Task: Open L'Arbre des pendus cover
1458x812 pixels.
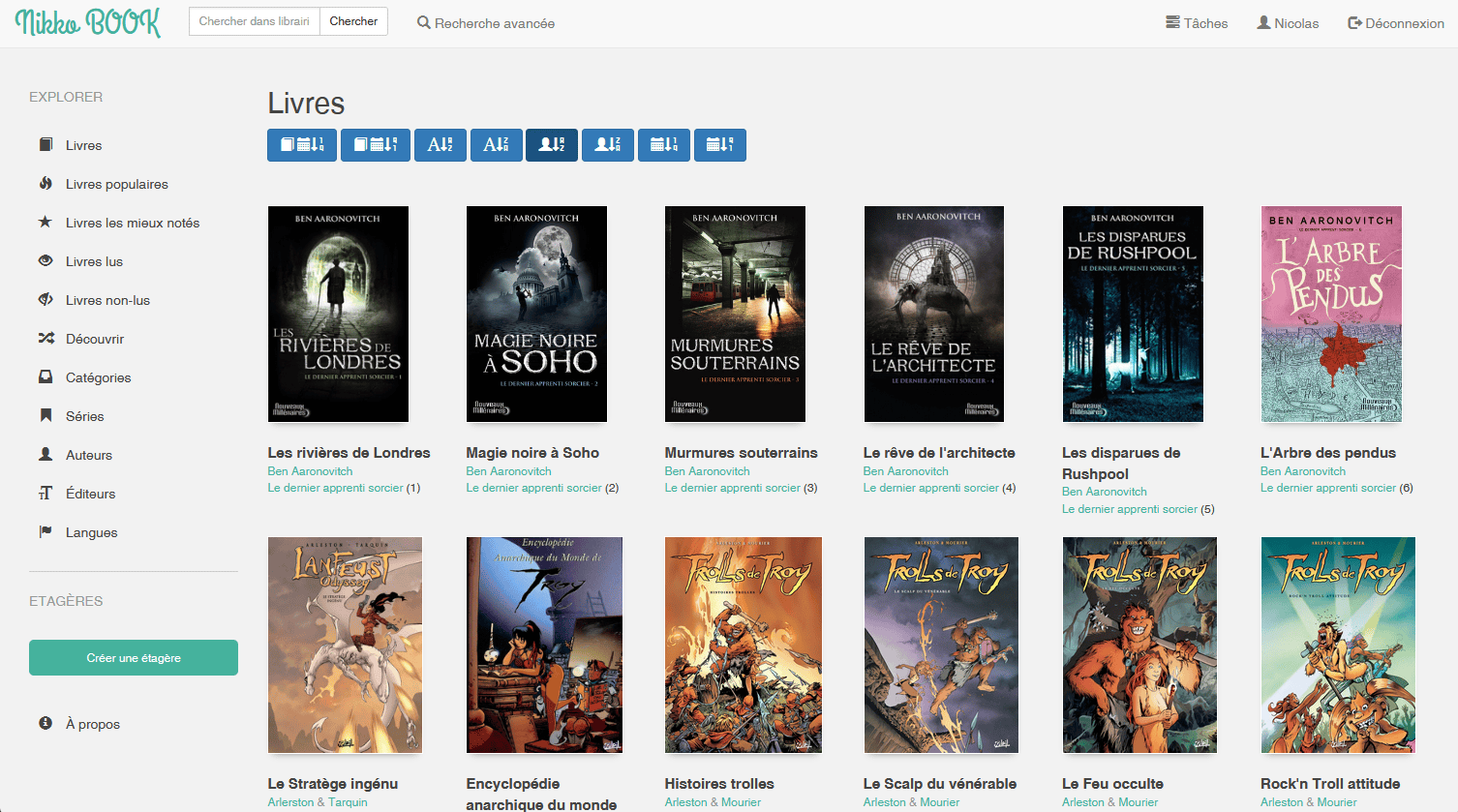Action: (1331, 315)
